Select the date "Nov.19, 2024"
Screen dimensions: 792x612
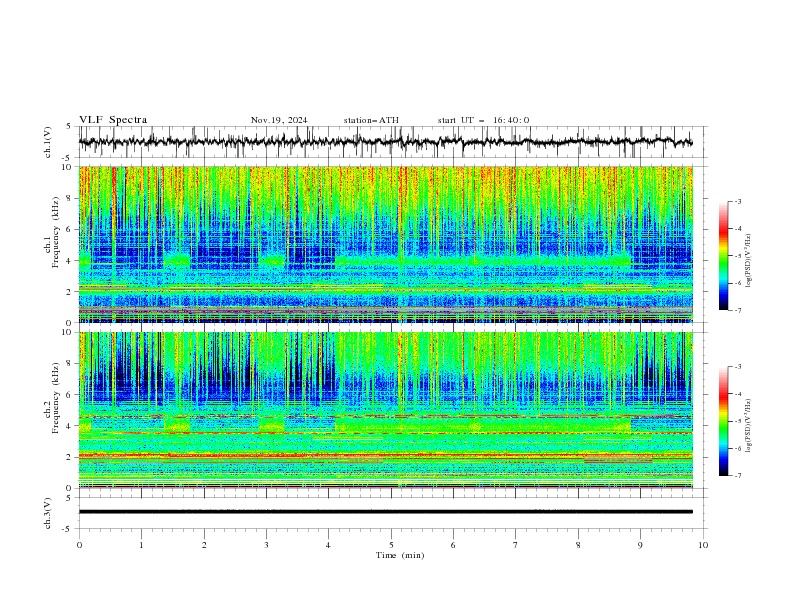[279, 120]
